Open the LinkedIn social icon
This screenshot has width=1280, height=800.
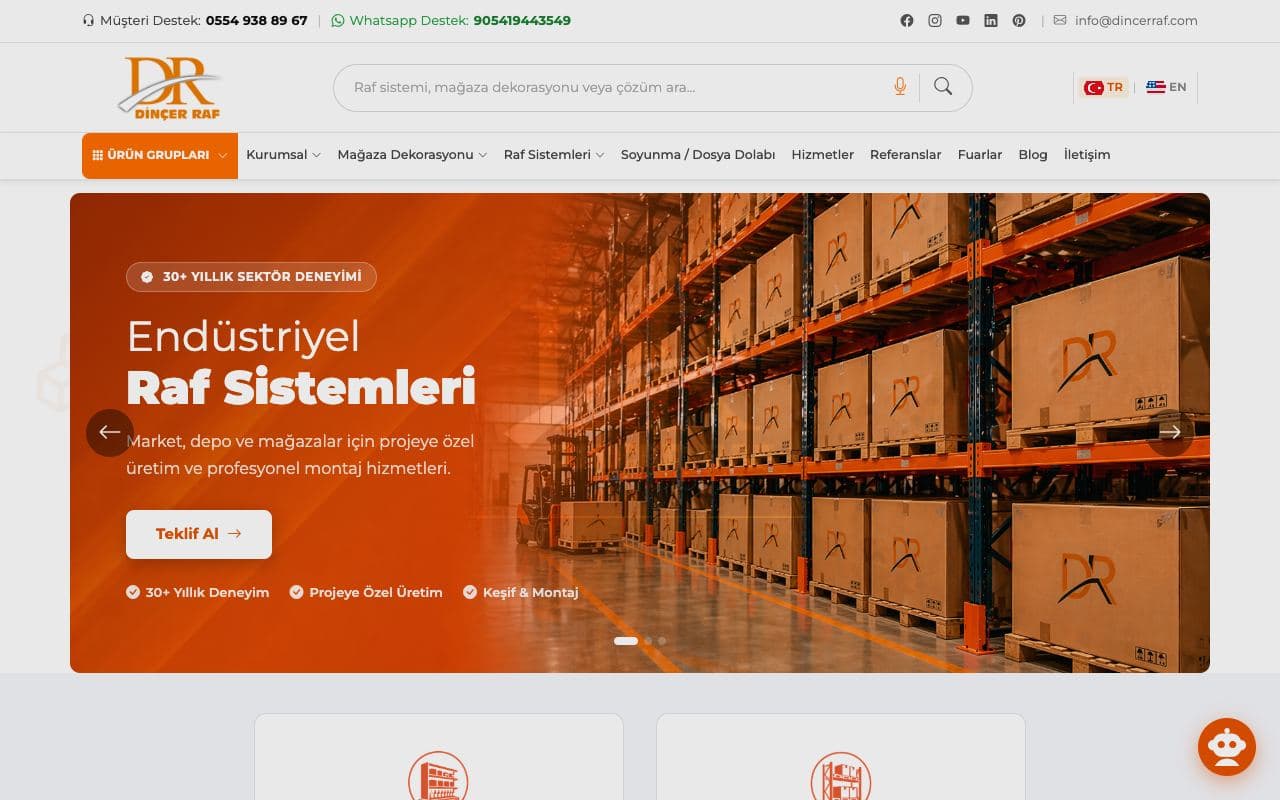pos(991,20)
